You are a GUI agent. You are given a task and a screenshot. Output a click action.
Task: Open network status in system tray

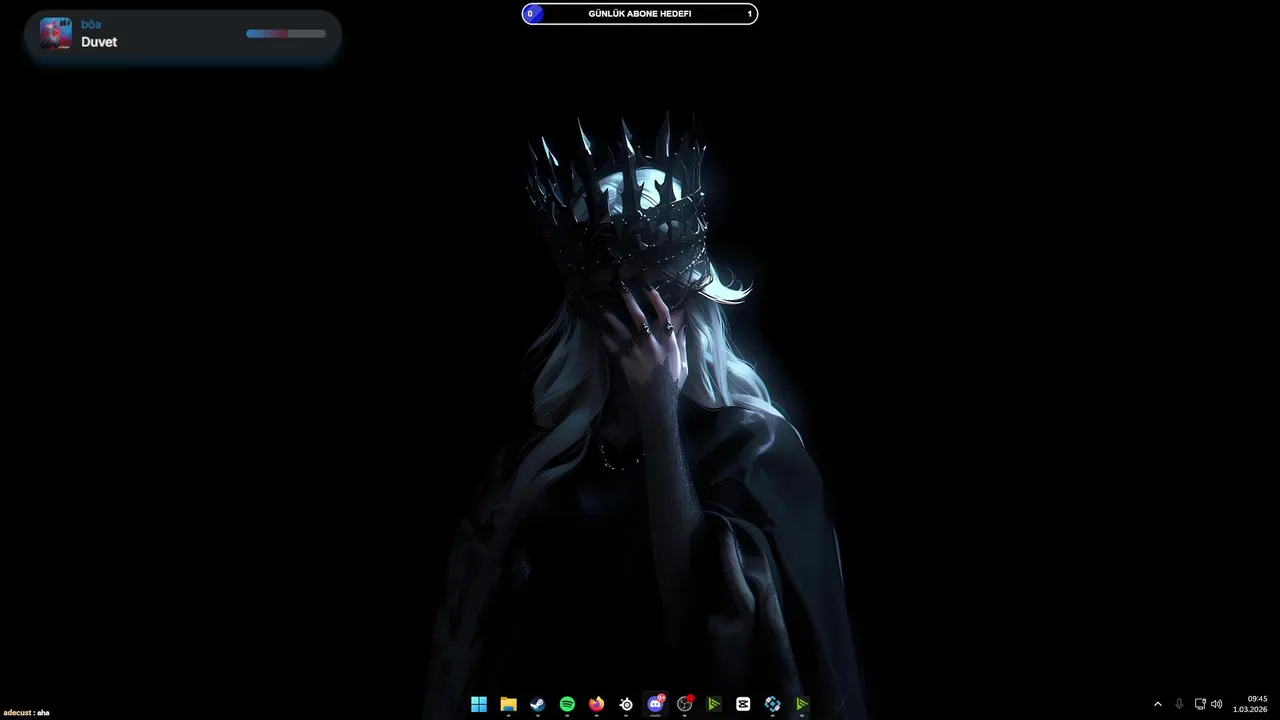(1200, 704)
